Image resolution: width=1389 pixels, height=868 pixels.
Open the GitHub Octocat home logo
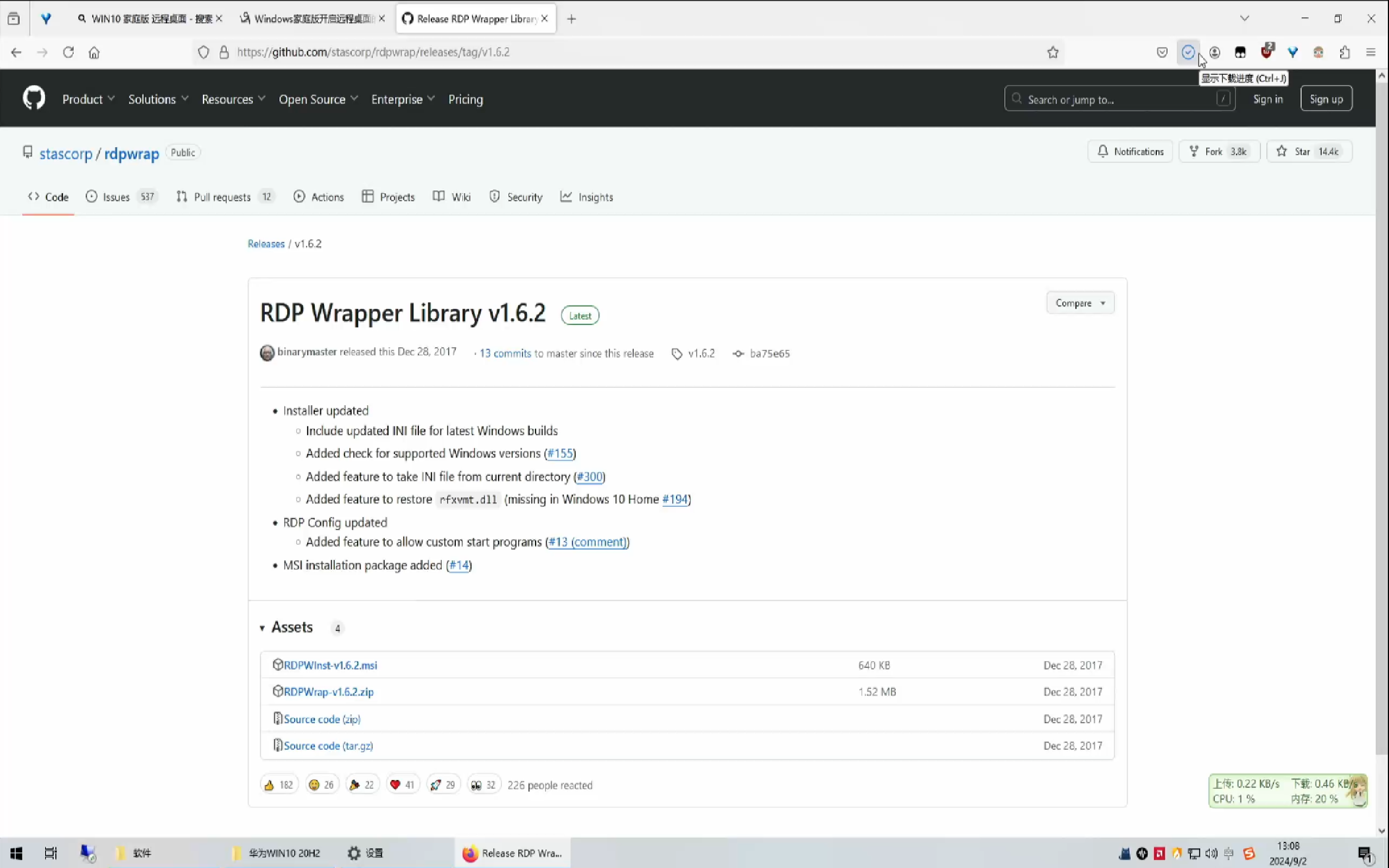click(x=34, y=98)
